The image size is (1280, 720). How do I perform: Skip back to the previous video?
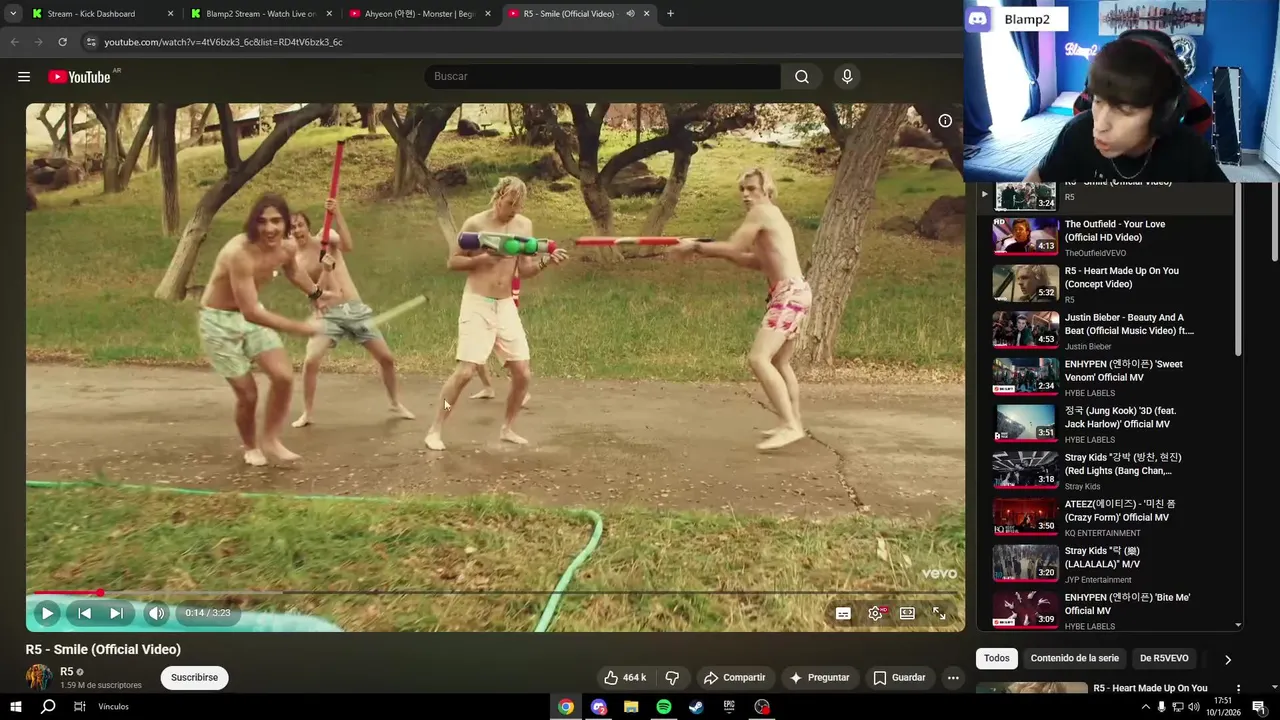85,613
